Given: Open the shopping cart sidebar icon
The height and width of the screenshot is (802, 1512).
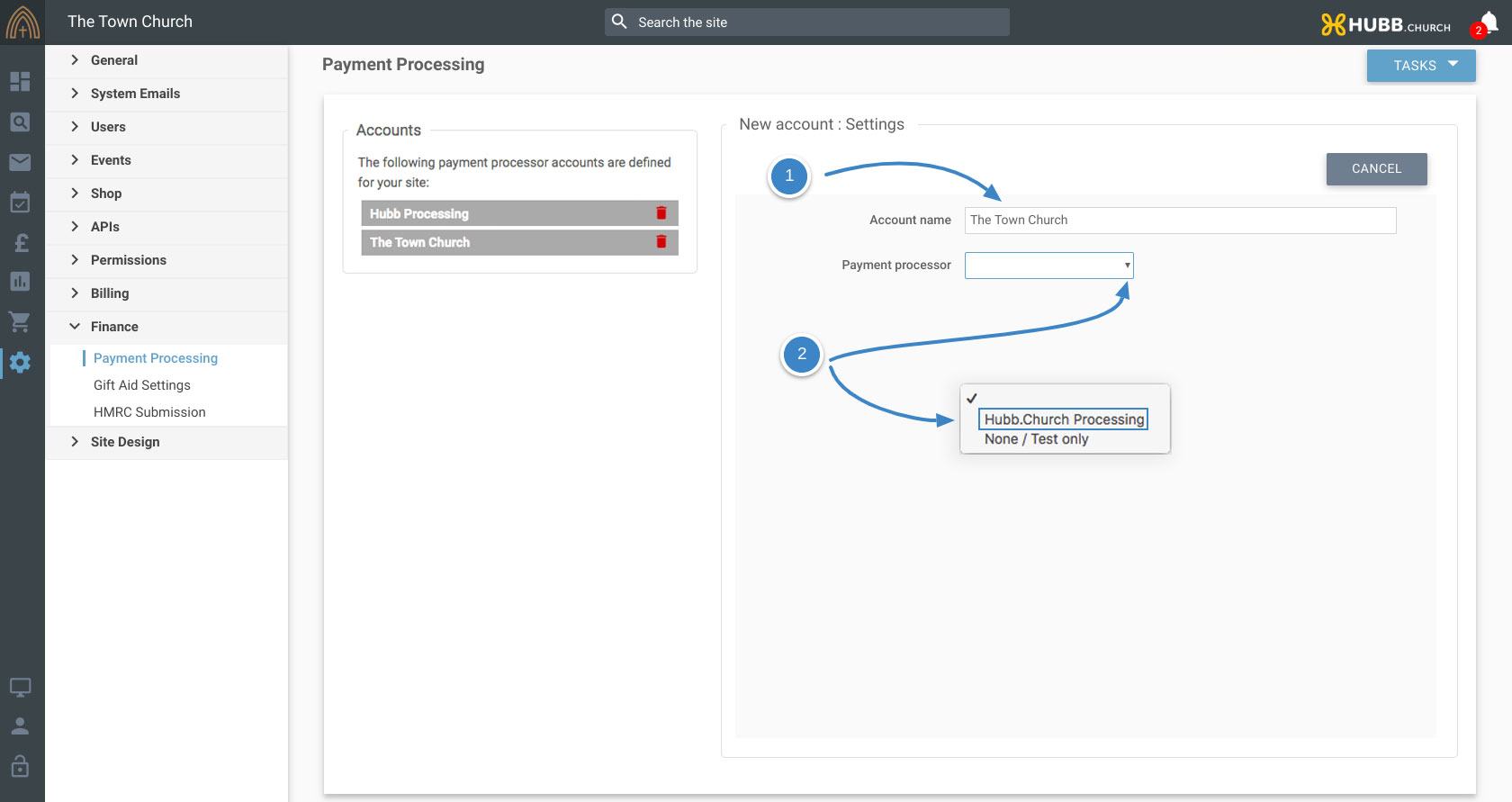Looking at the screenshot, I should pyautogui.click(x=20, y=321).
